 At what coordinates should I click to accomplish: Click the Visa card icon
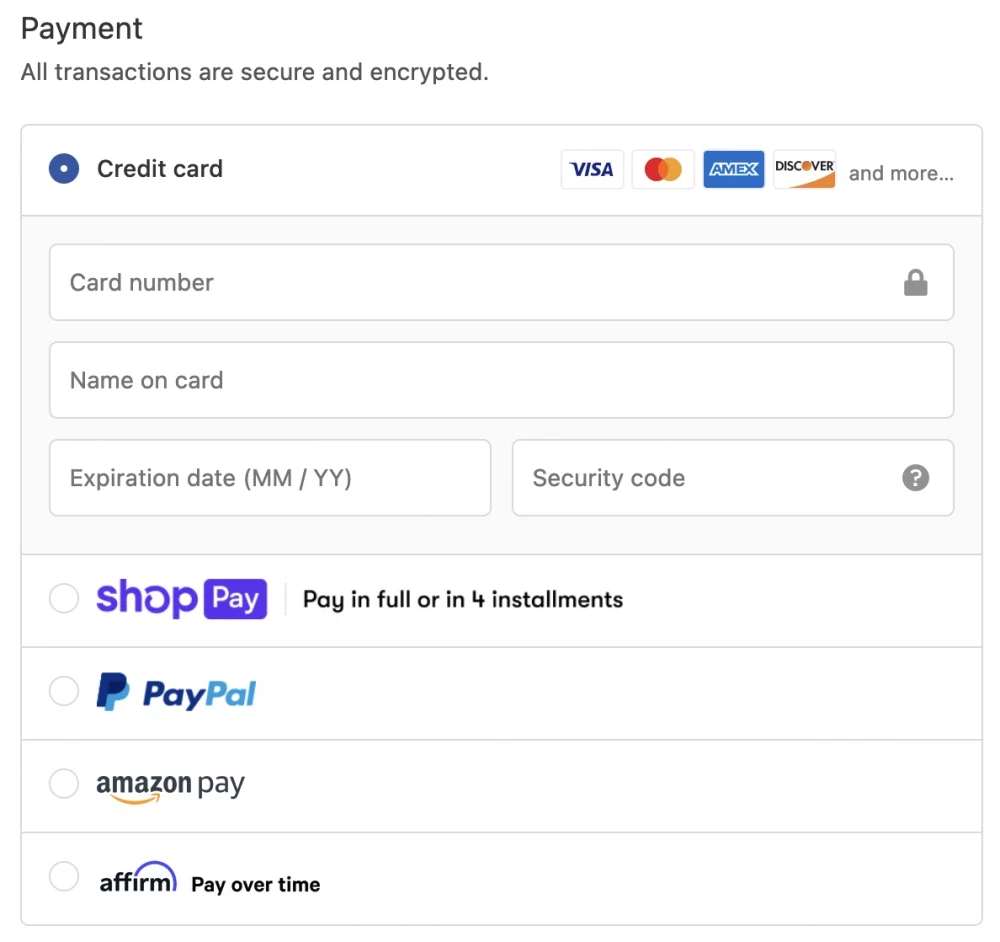coord(592,170)
